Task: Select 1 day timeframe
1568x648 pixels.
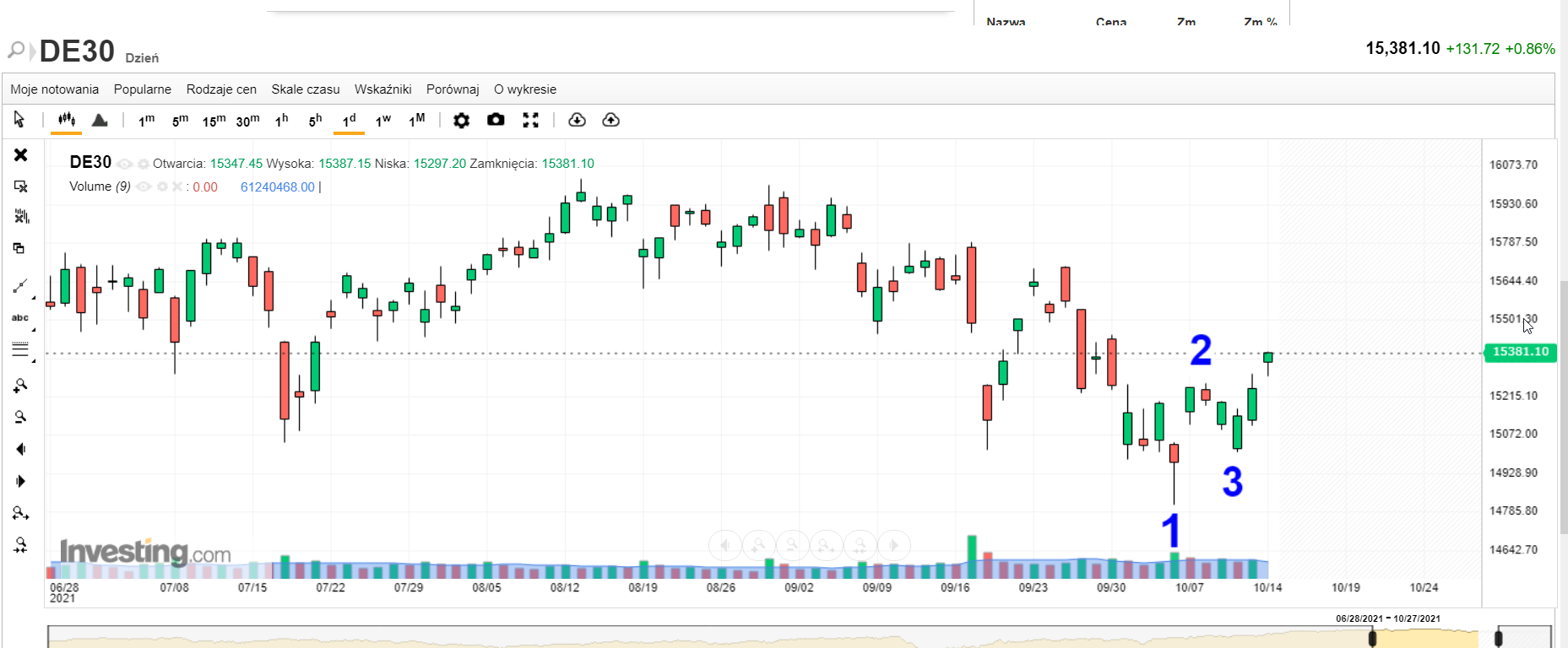Action: [x=349, y=120]
